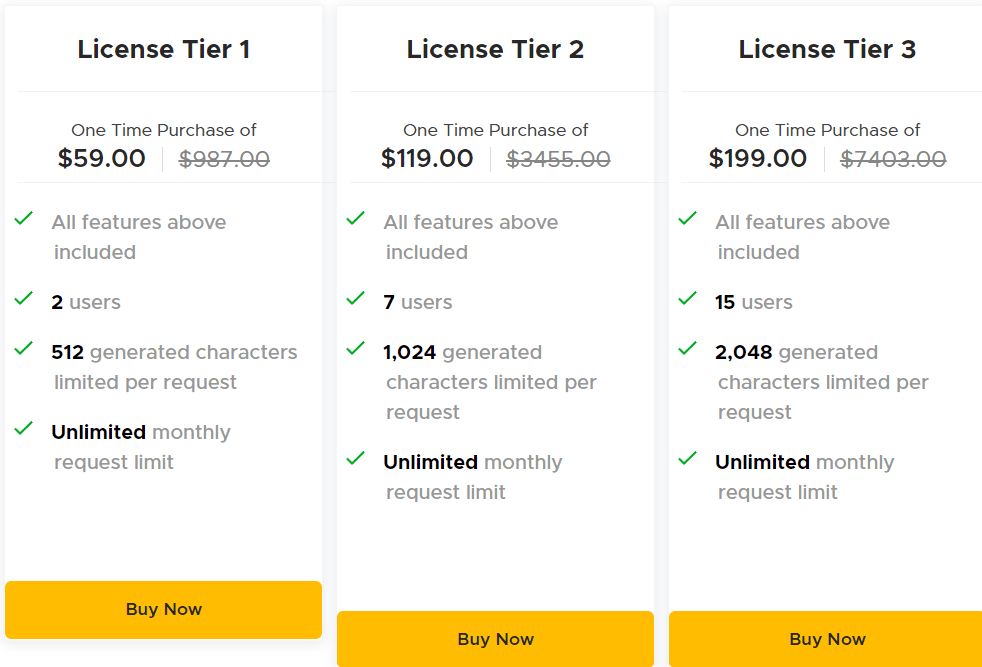Click the crossed-out $987.00 price in Tier 1
982x667 pixels.
click(x=224, y=158)
